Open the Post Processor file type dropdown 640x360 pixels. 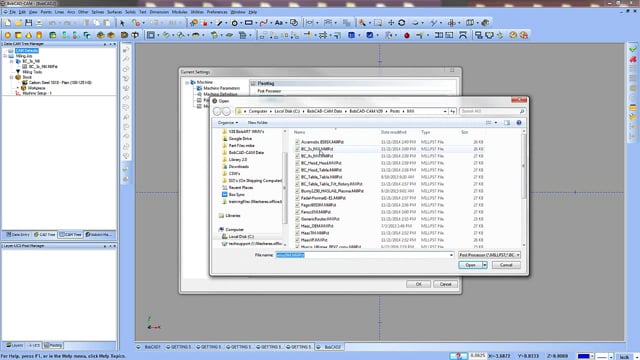point(489,255)
